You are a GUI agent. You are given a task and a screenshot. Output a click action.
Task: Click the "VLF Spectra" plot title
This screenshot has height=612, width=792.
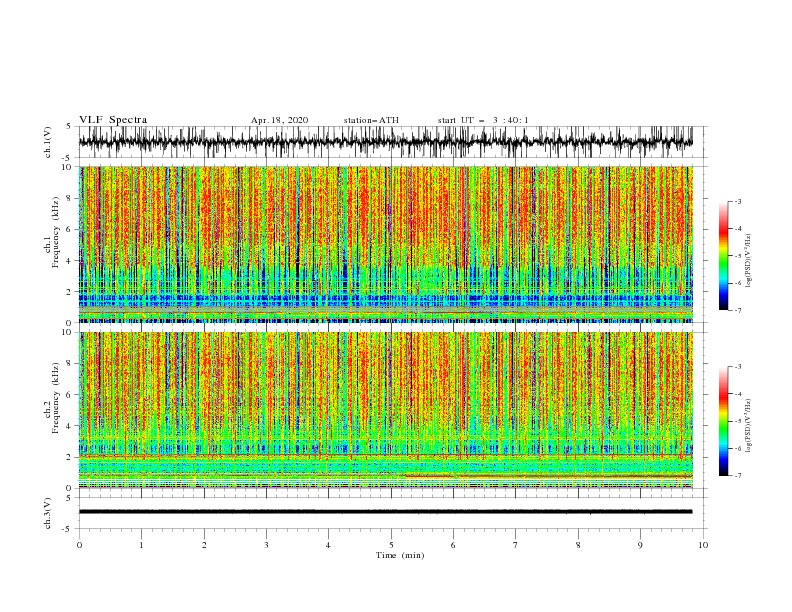tap(113, 120)
